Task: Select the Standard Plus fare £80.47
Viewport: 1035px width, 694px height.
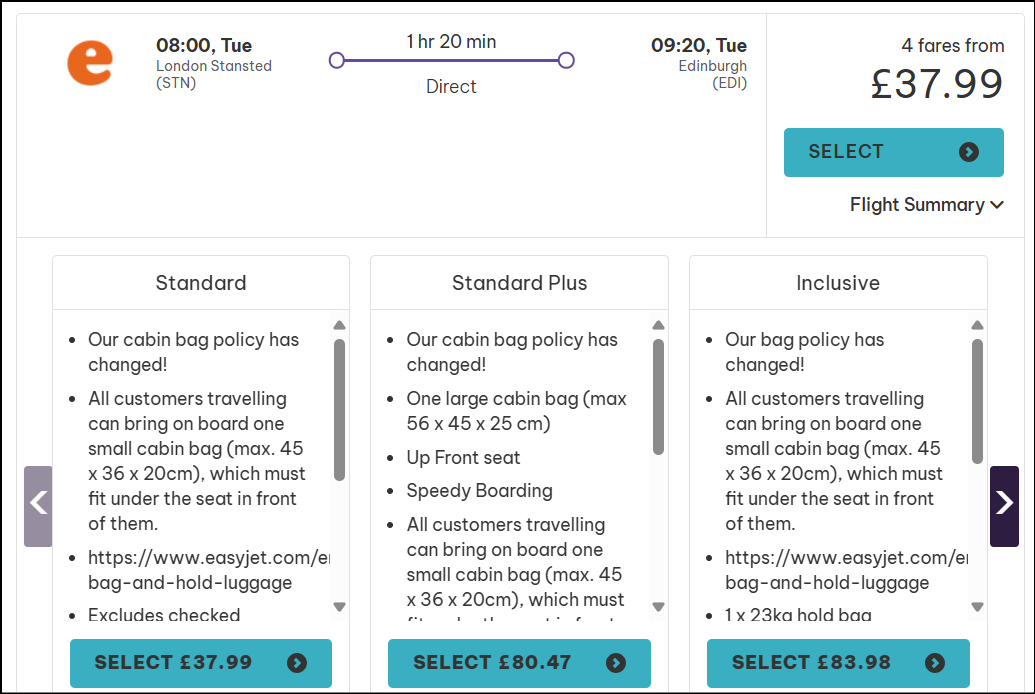Action: pos(519,663)
